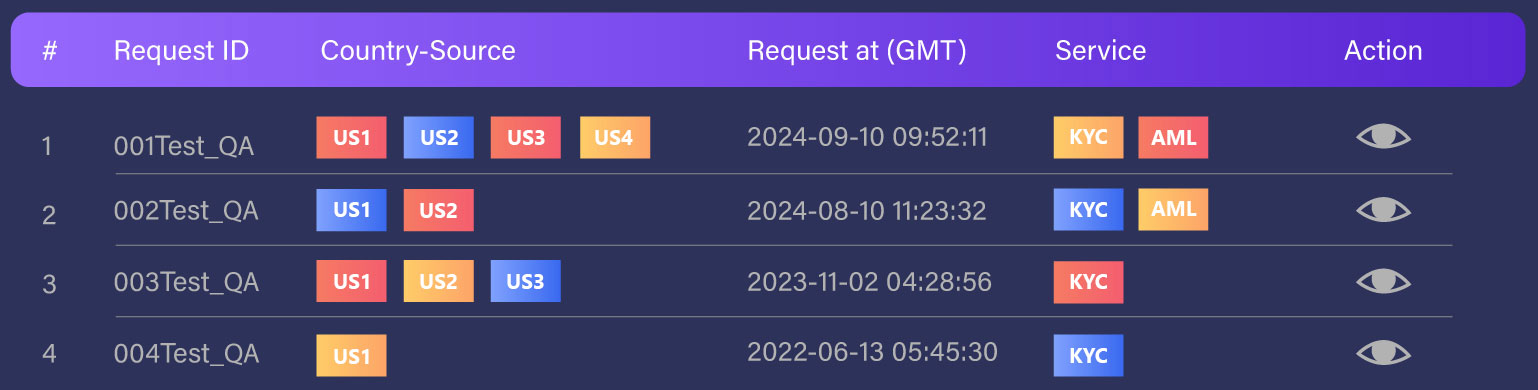Click the blue US2 tag in row 1
1538x390 pixels.
tap(439, 138)
